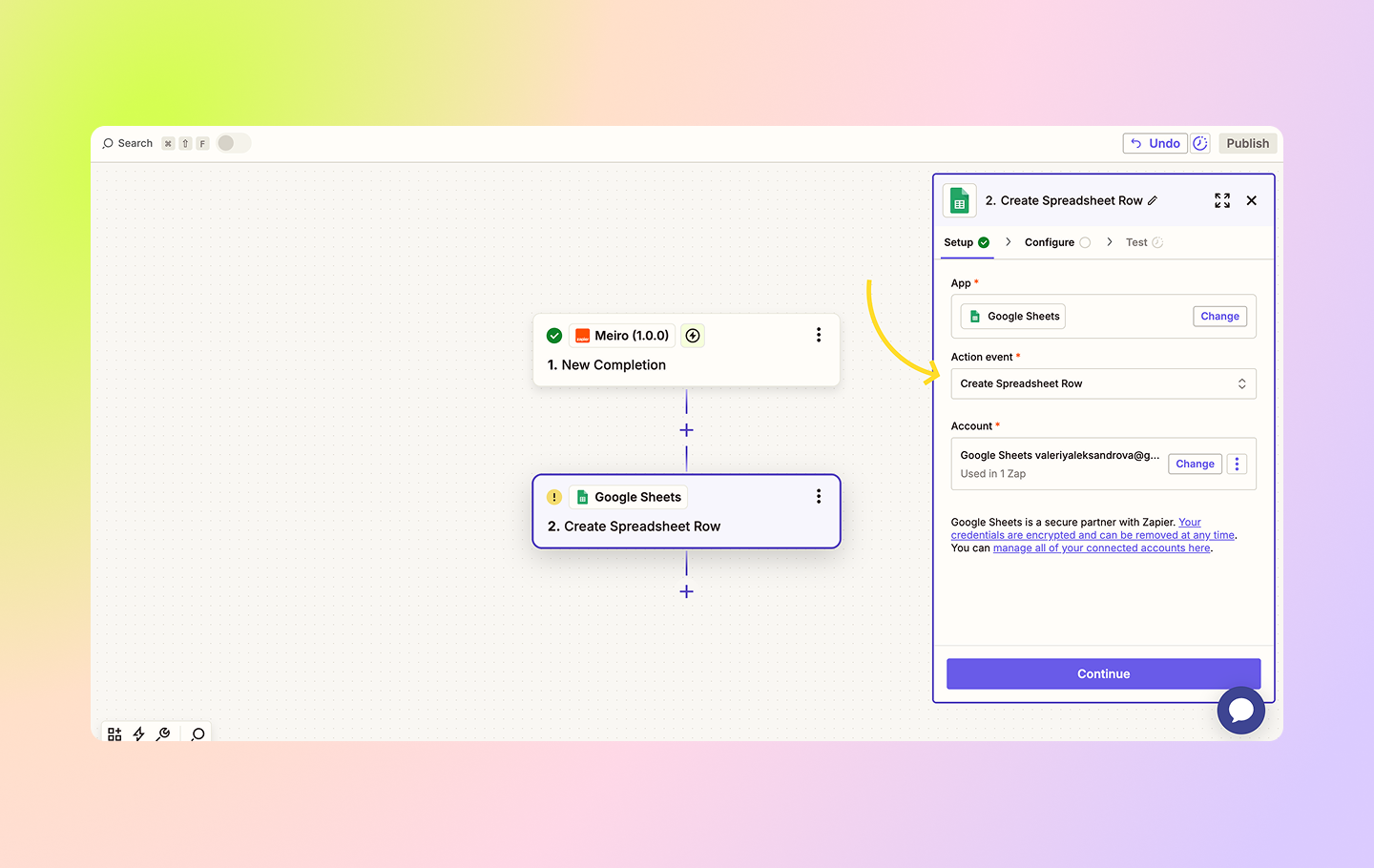
Task: Open the chat support bubble
Action: [x=1240, y=711]
